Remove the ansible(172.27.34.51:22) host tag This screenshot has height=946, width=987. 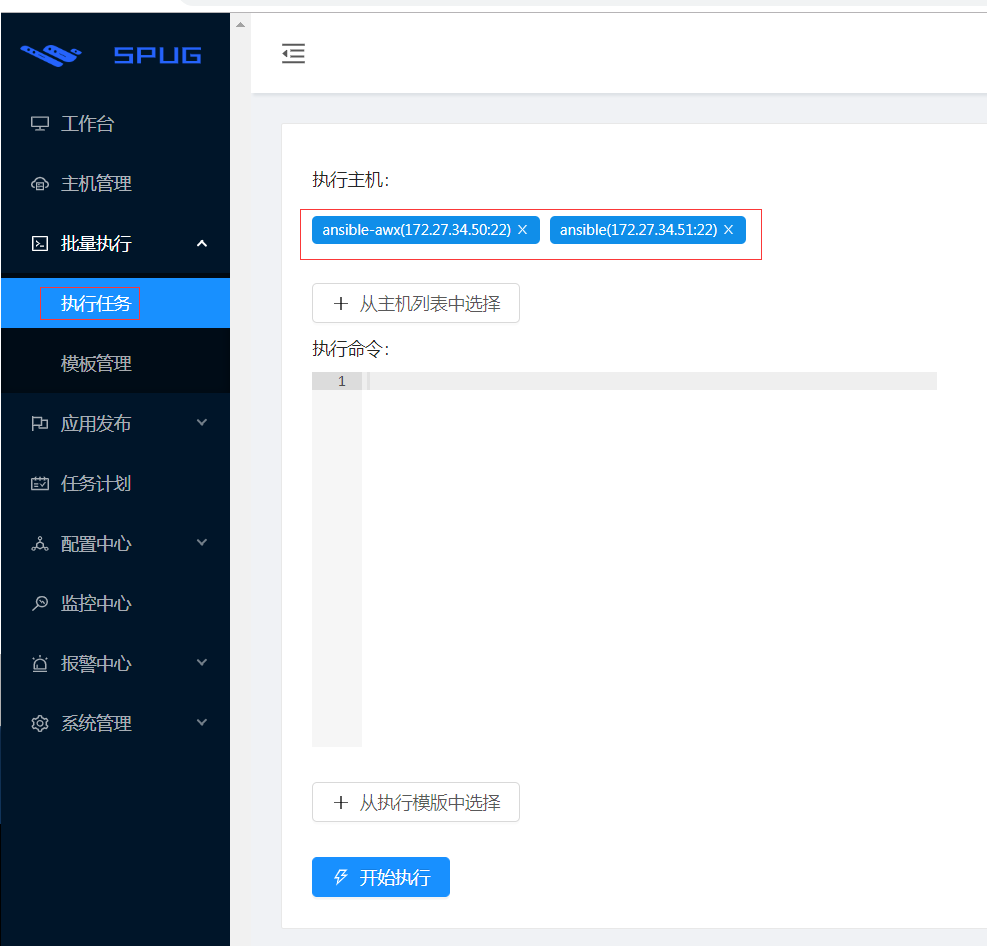tap(728, 230)
